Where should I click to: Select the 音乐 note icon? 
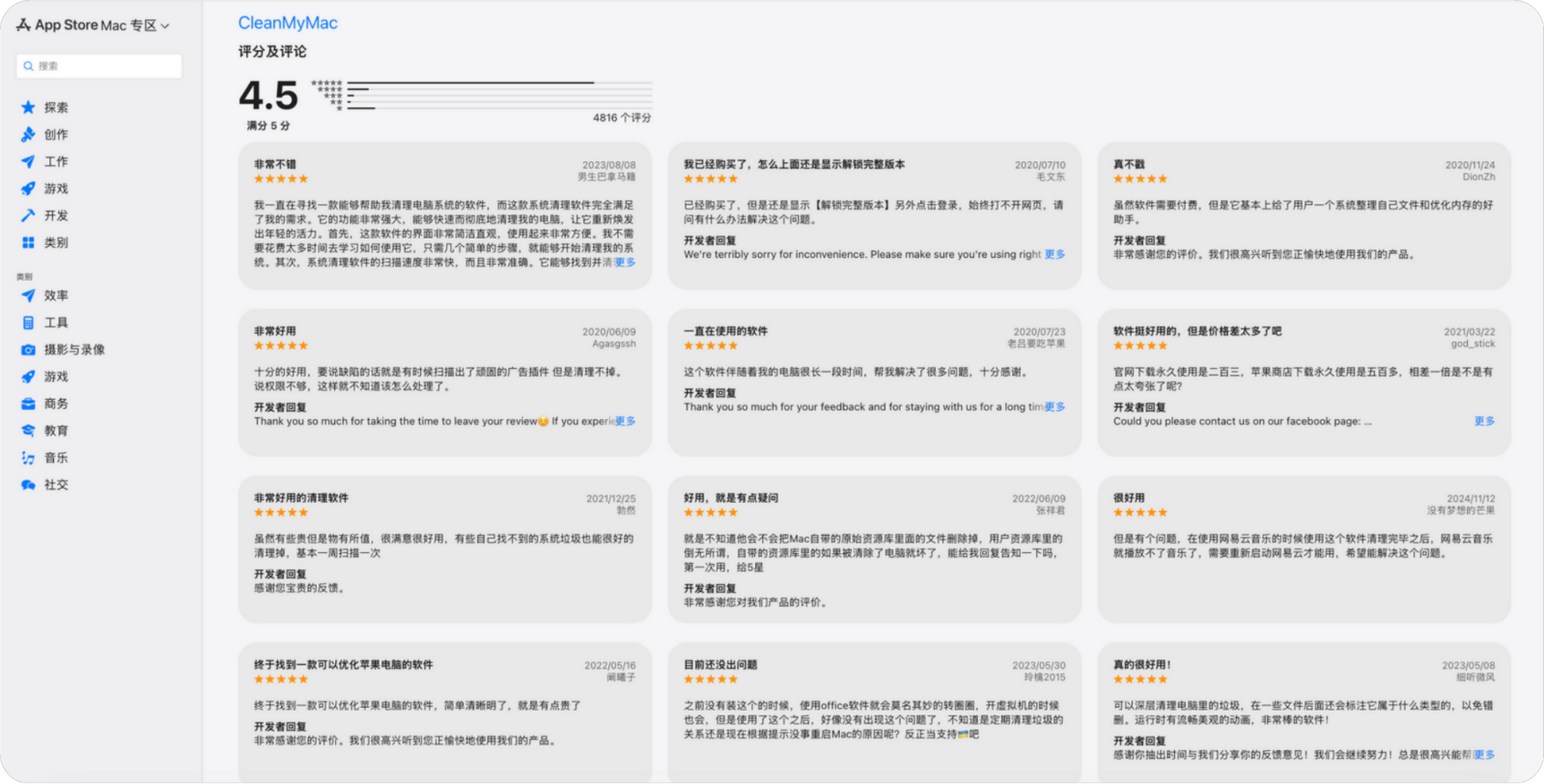28,458
